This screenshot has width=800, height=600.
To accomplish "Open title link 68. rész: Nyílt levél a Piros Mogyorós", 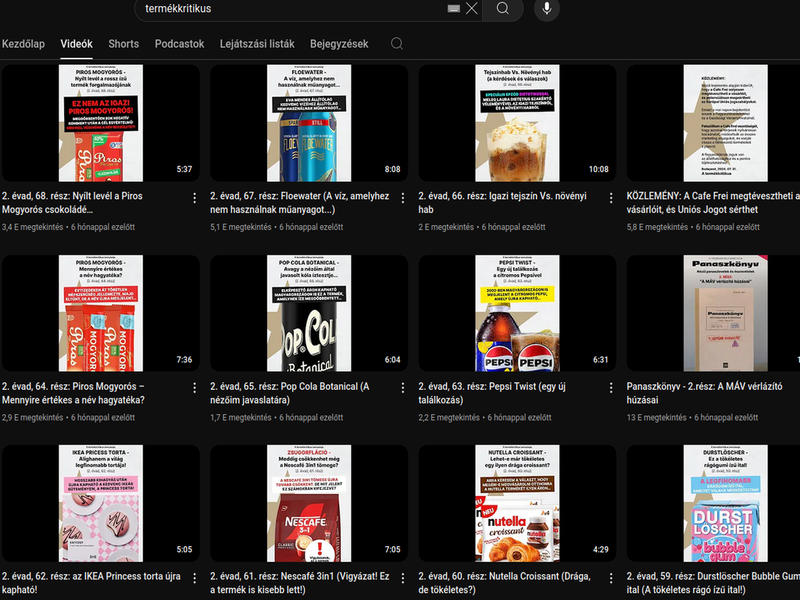I will pos(72,203).
